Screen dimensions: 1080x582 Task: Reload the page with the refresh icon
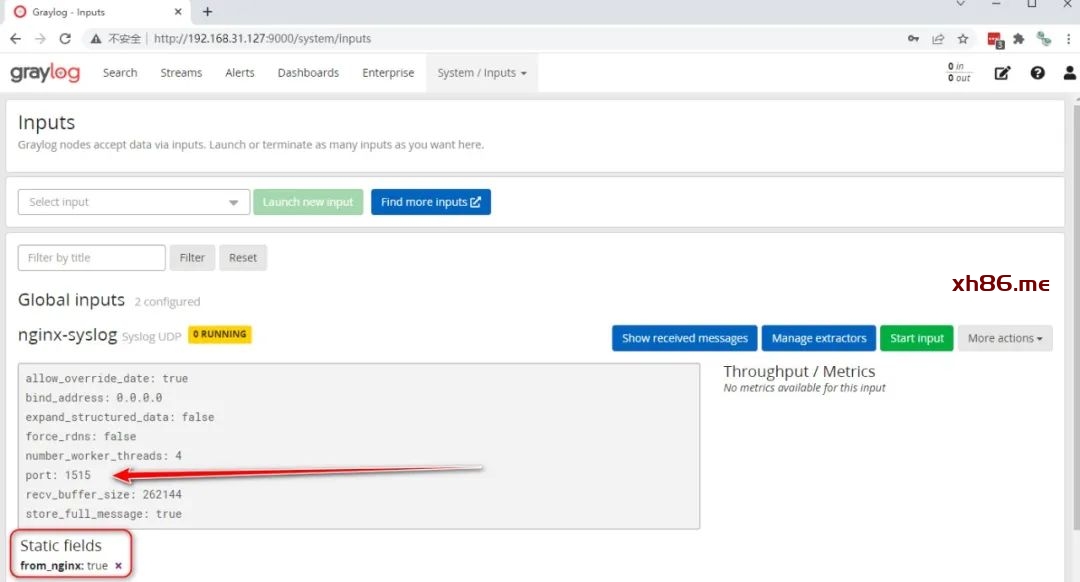tap(65, 39)
